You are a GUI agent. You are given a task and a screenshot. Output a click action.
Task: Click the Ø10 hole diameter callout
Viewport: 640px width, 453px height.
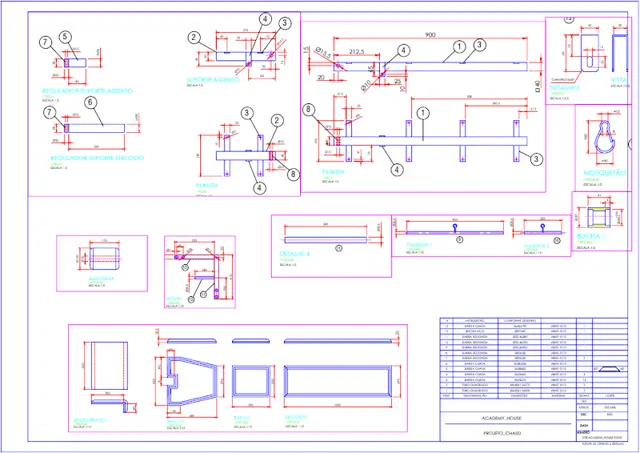click(368, 86)
